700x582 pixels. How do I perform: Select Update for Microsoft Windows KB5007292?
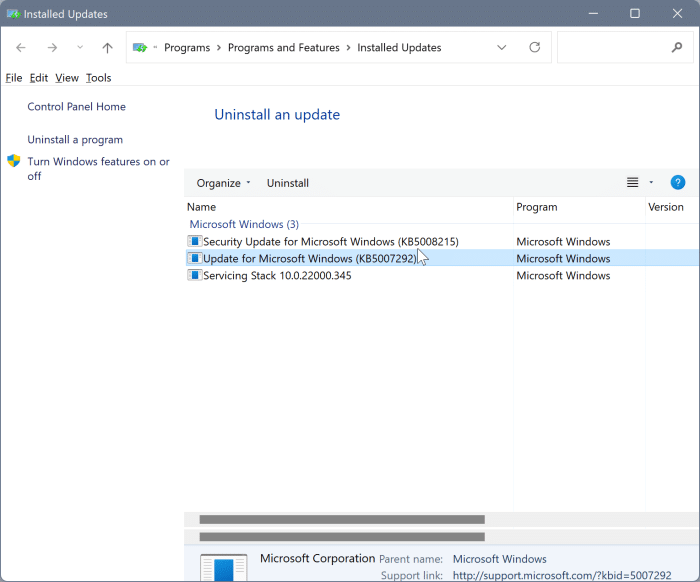(x=442, y=258)
